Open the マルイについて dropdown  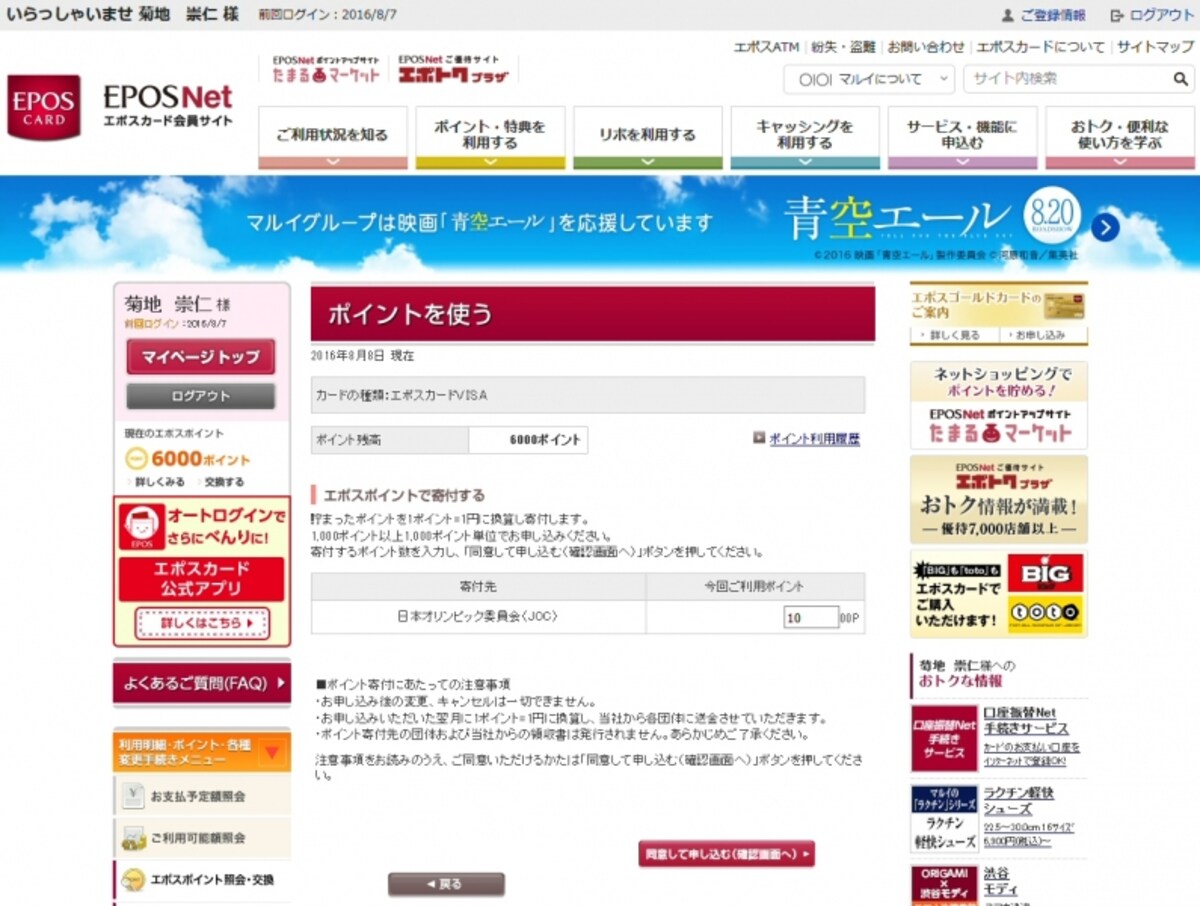pos(869,79)
